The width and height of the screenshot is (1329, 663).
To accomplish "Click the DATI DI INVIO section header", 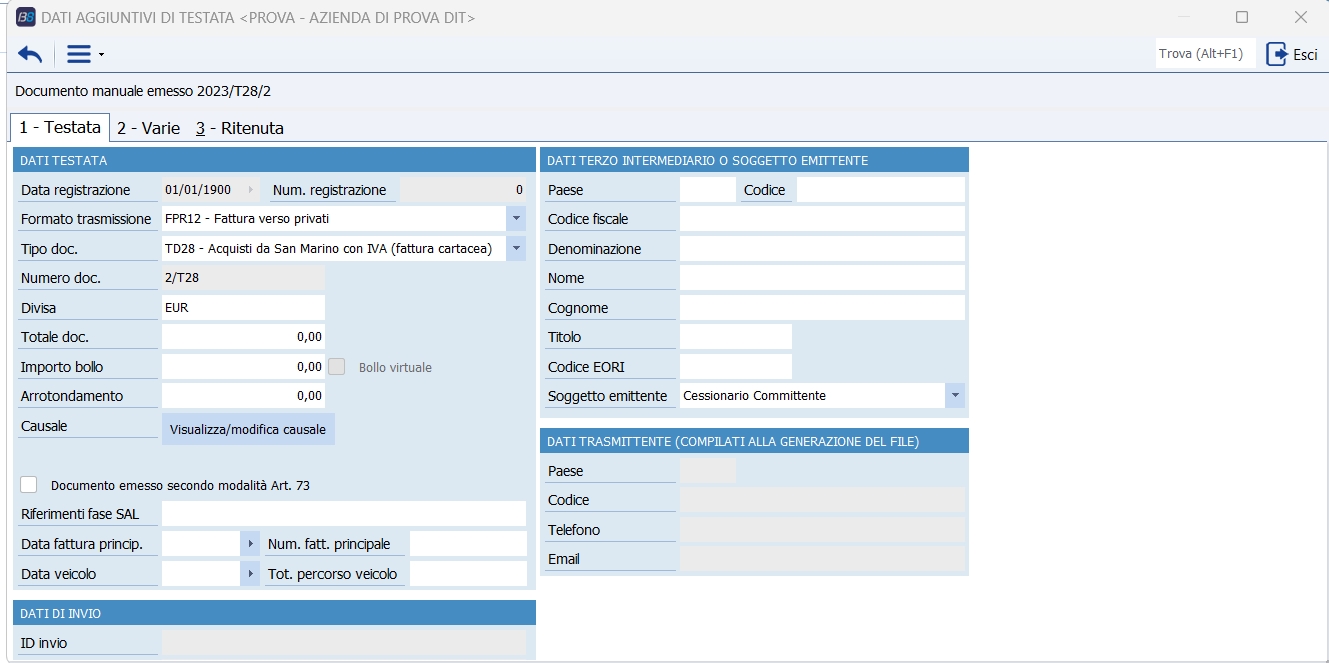I will click(275, 613).
